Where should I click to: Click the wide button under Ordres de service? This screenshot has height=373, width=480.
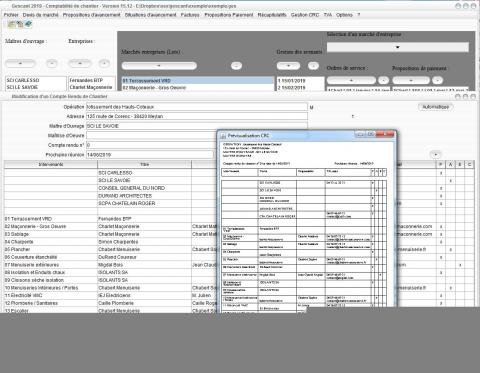click(351, 80)
